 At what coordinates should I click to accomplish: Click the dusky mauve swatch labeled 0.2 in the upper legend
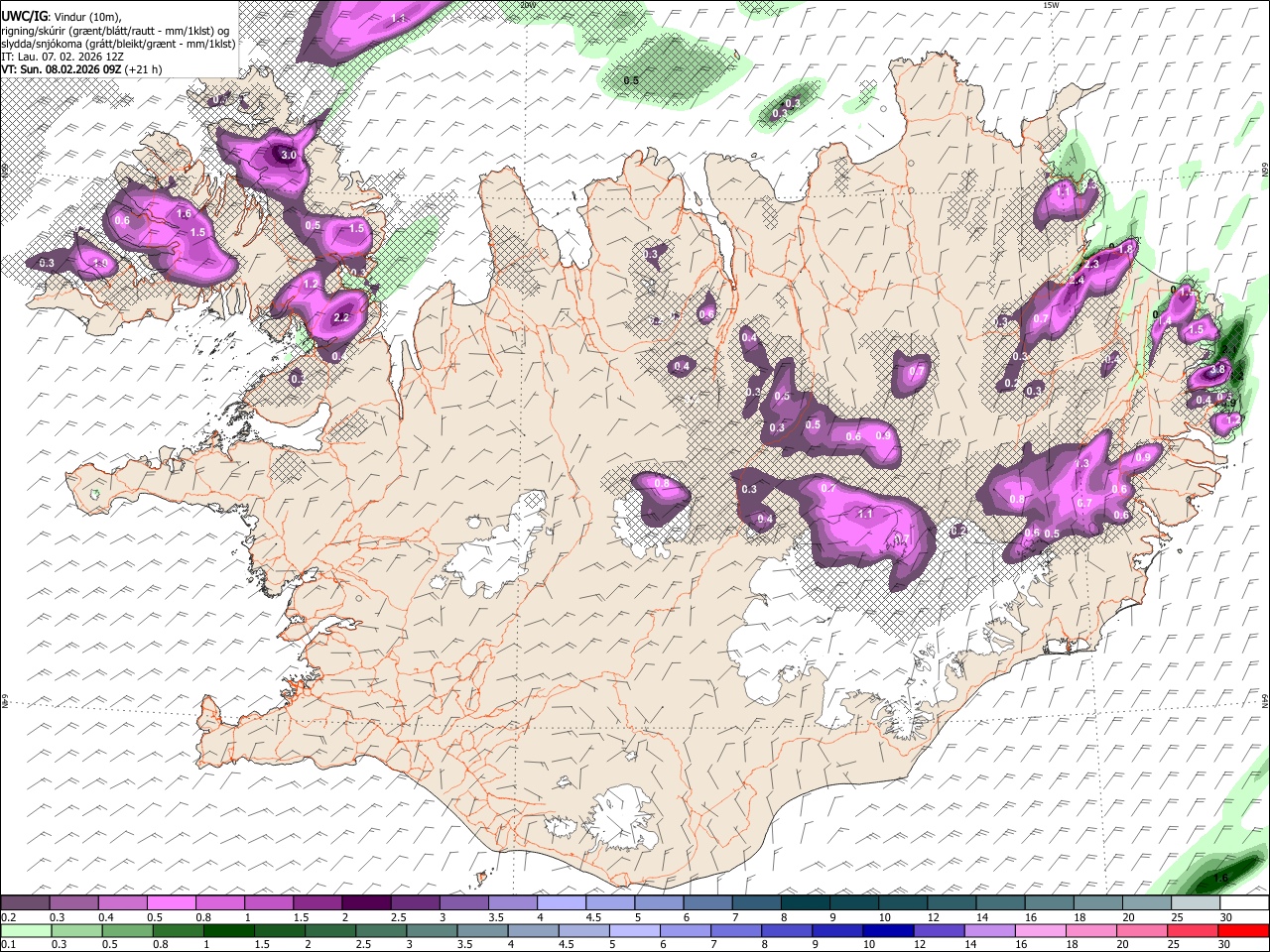point(26,903)
